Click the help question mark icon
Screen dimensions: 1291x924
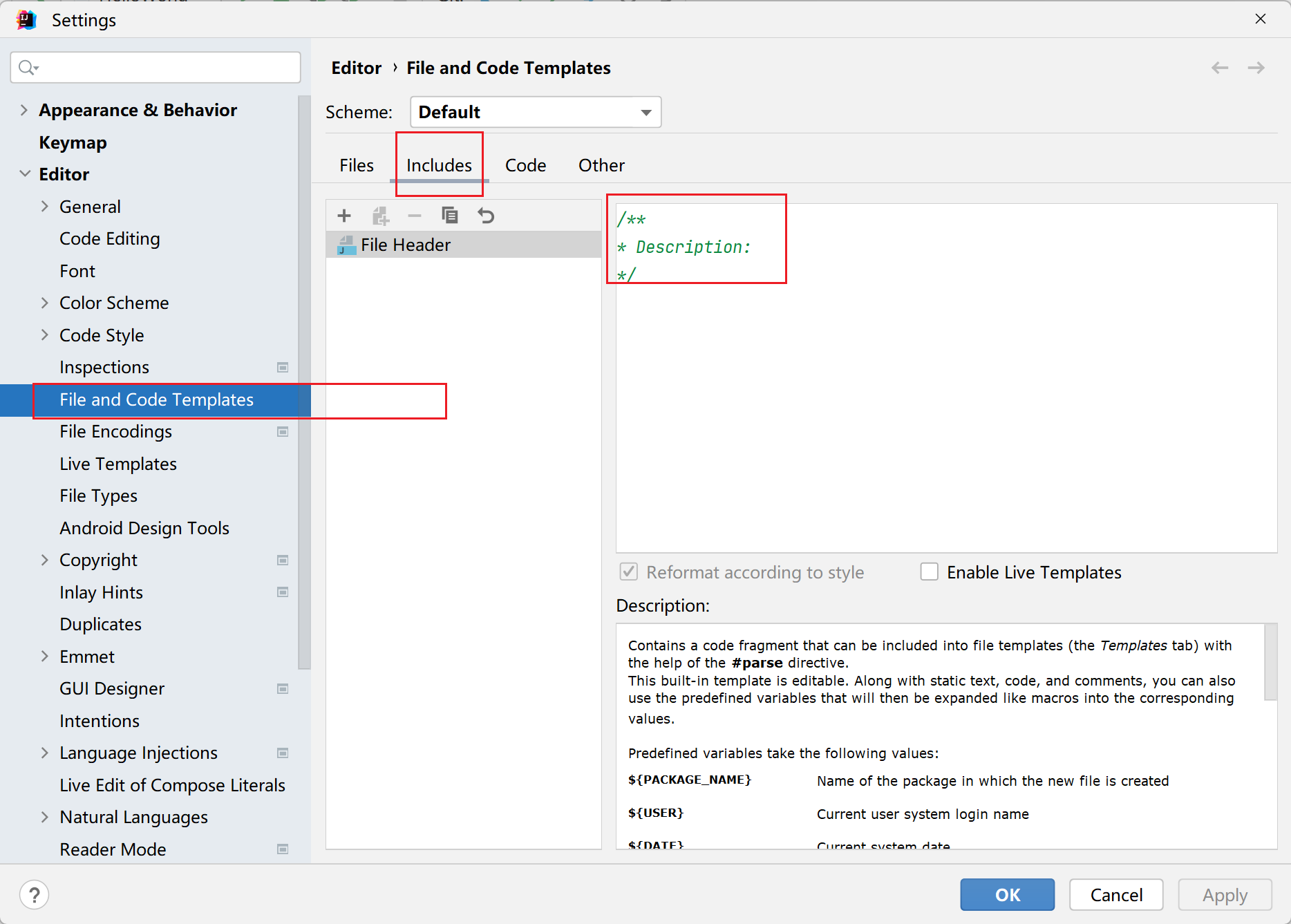pyautogui.click(x=34, y=895)
